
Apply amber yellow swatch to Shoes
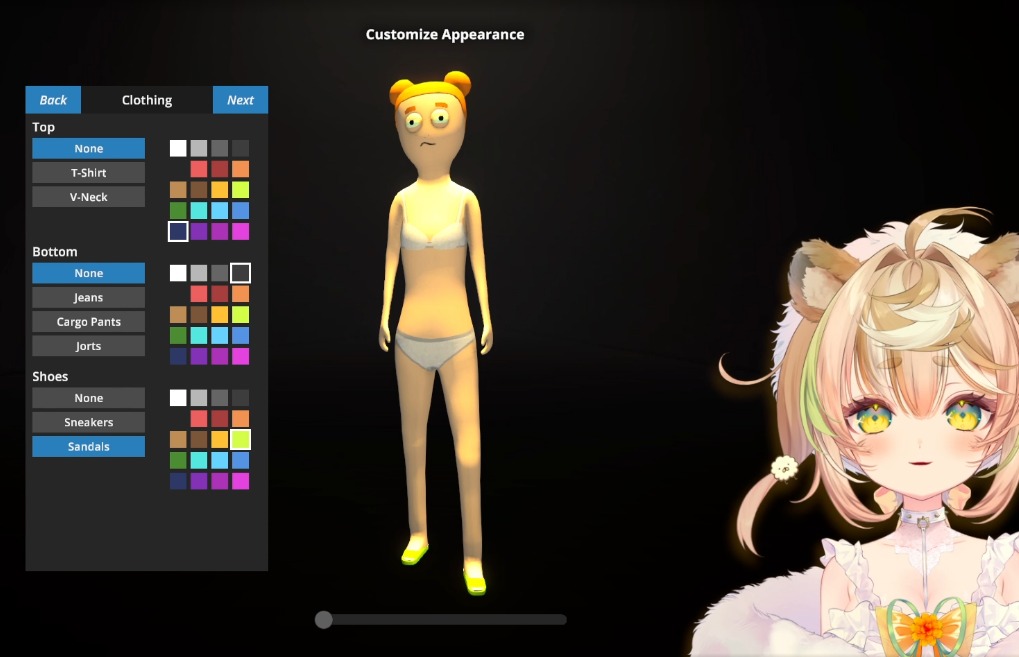click(220, 439)
